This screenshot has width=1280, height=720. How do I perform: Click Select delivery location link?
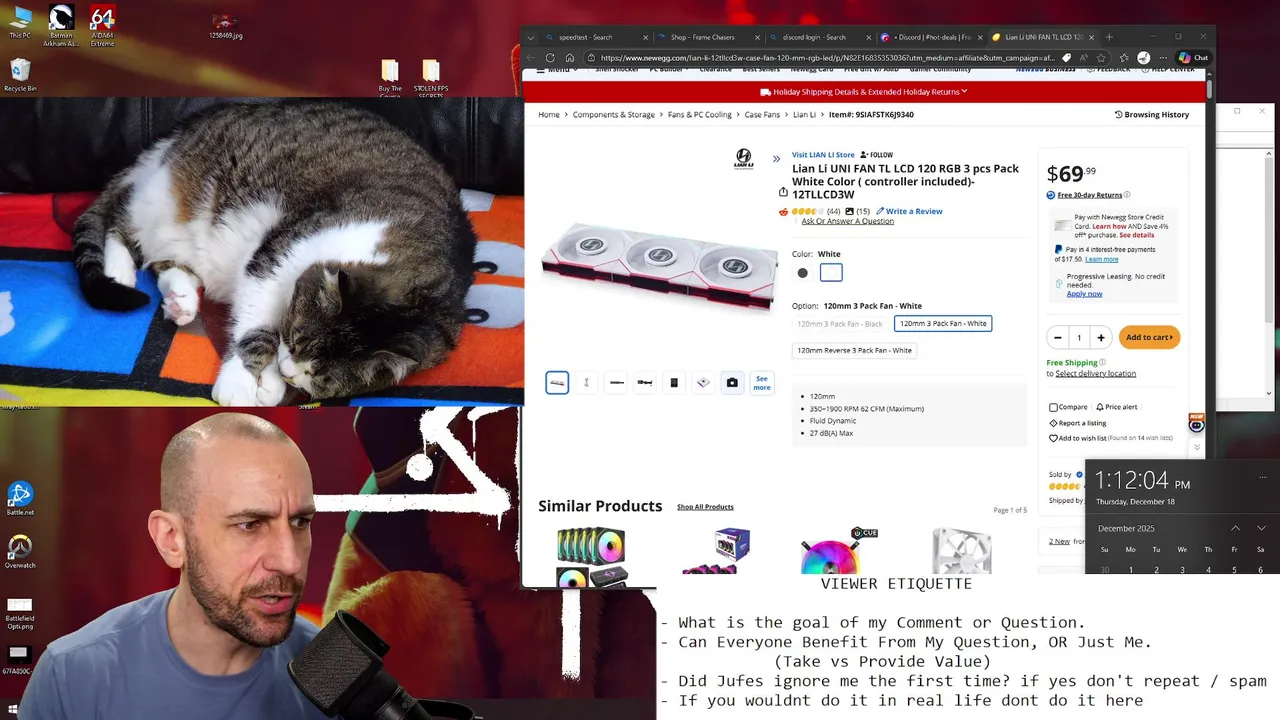(1095, 374)
